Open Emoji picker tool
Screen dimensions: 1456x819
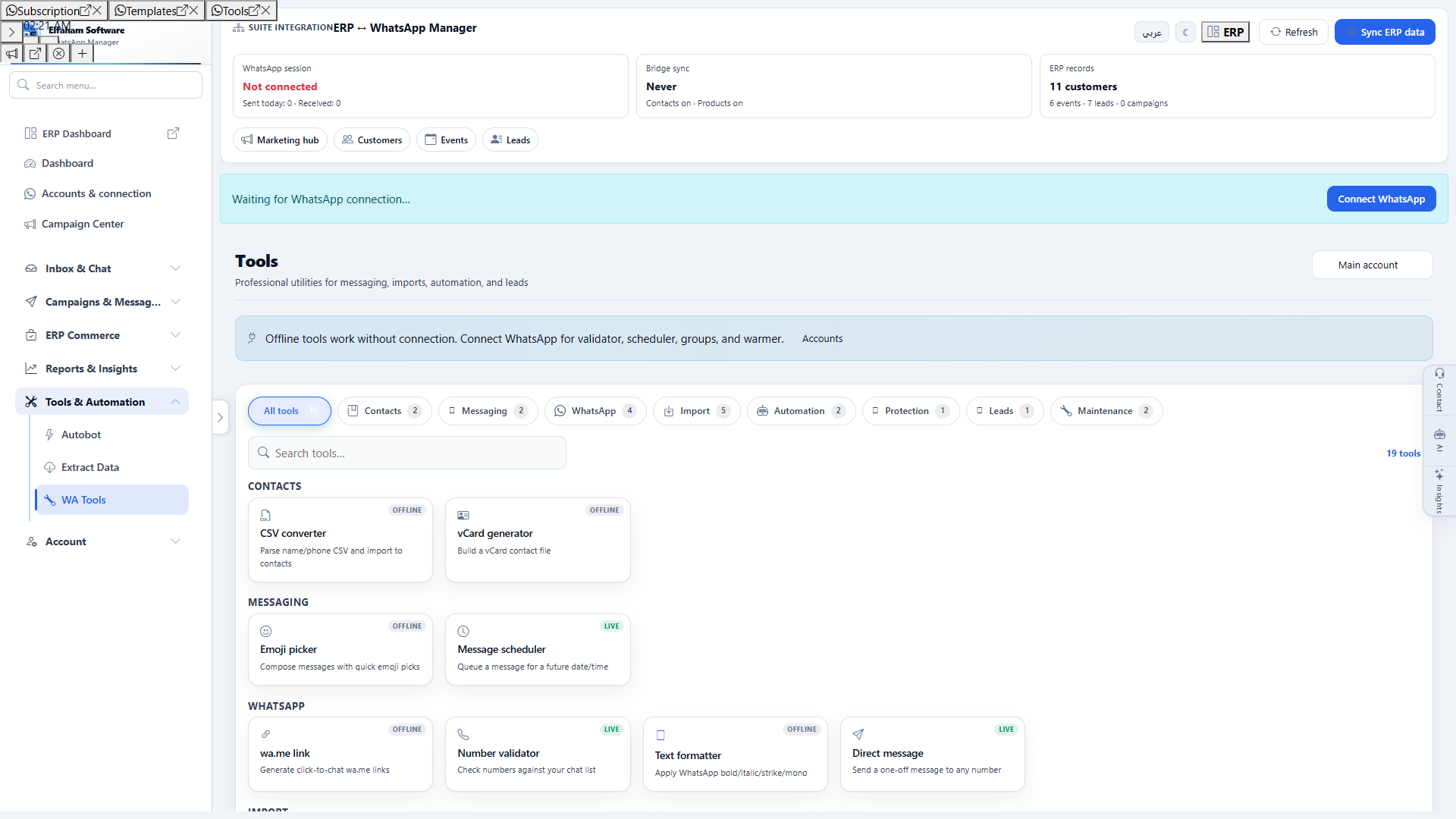[x=340, y=649]
